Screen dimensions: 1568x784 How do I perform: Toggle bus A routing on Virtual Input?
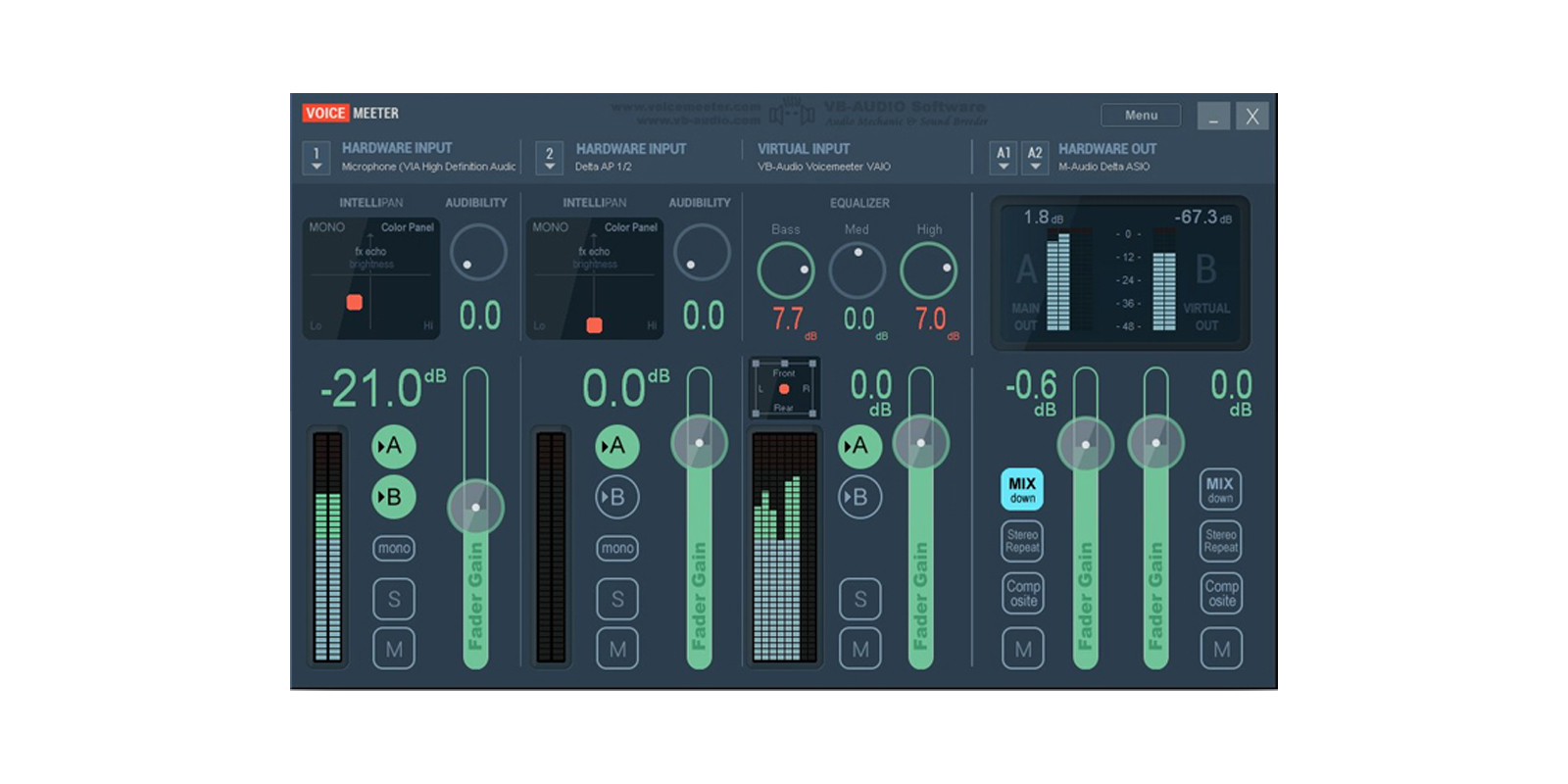pos(860,446)
